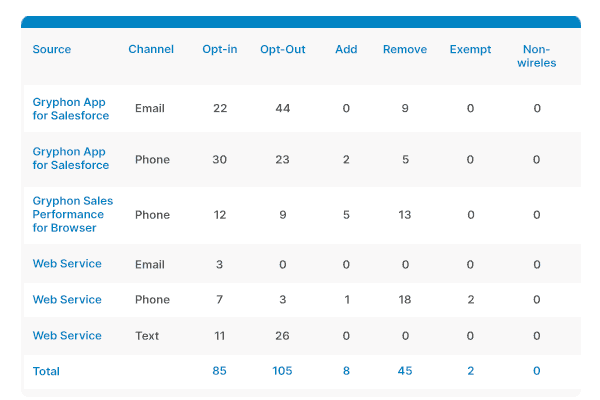This screenshot has width=600, height=400.
Task: Open the Web Service Email source link
Action: click(67, 264)
